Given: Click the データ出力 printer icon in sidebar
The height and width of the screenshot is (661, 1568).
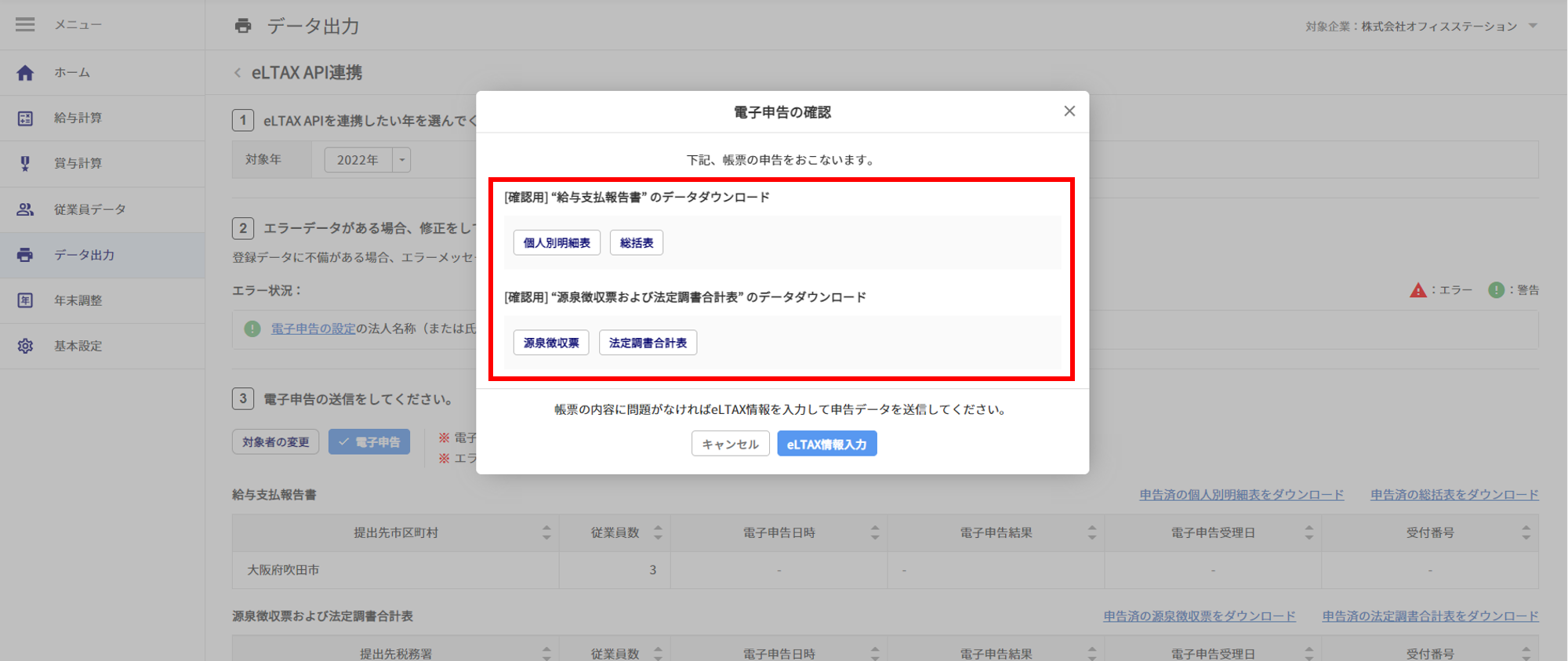Looking at the screenshot, I should click(25, 255).
